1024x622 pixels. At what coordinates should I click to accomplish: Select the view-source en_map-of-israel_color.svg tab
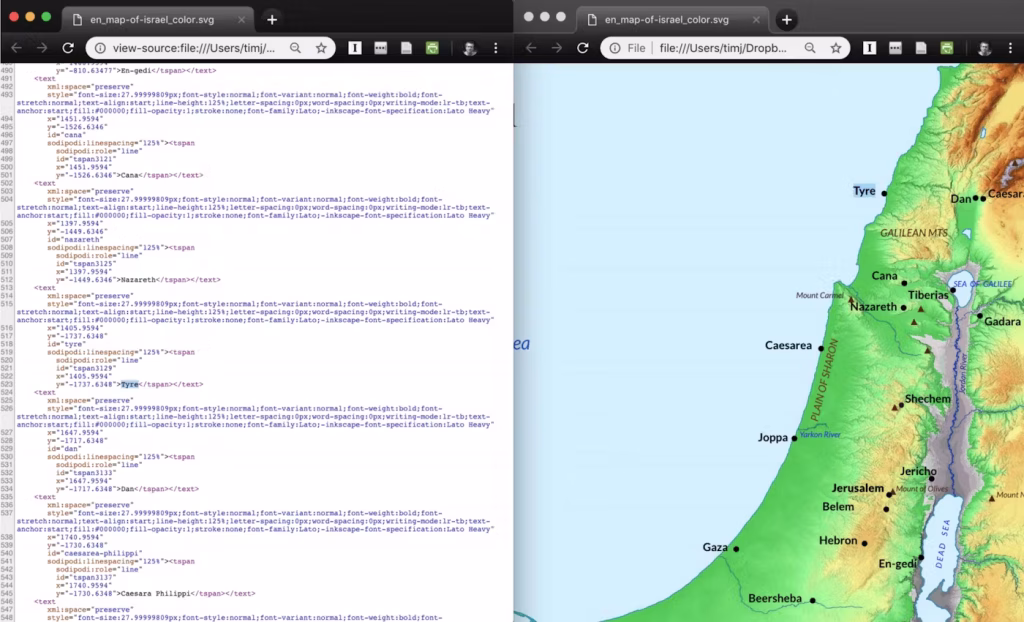[x=150, y=20]
